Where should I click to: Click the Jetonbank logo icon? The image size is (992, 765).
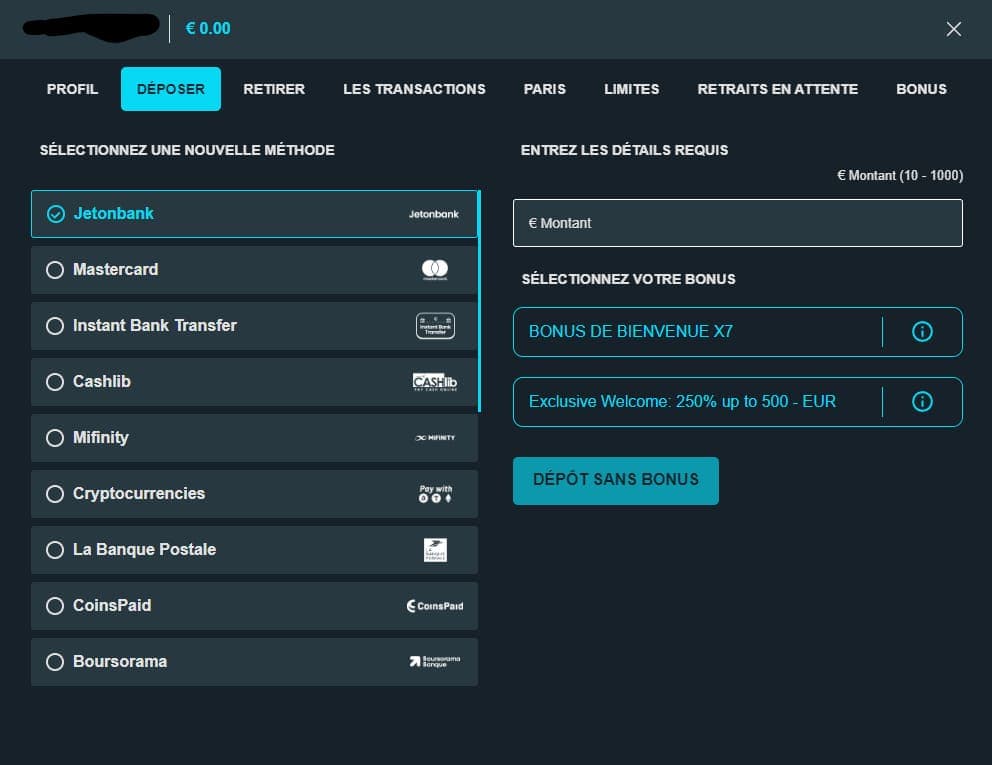[433, 214]
